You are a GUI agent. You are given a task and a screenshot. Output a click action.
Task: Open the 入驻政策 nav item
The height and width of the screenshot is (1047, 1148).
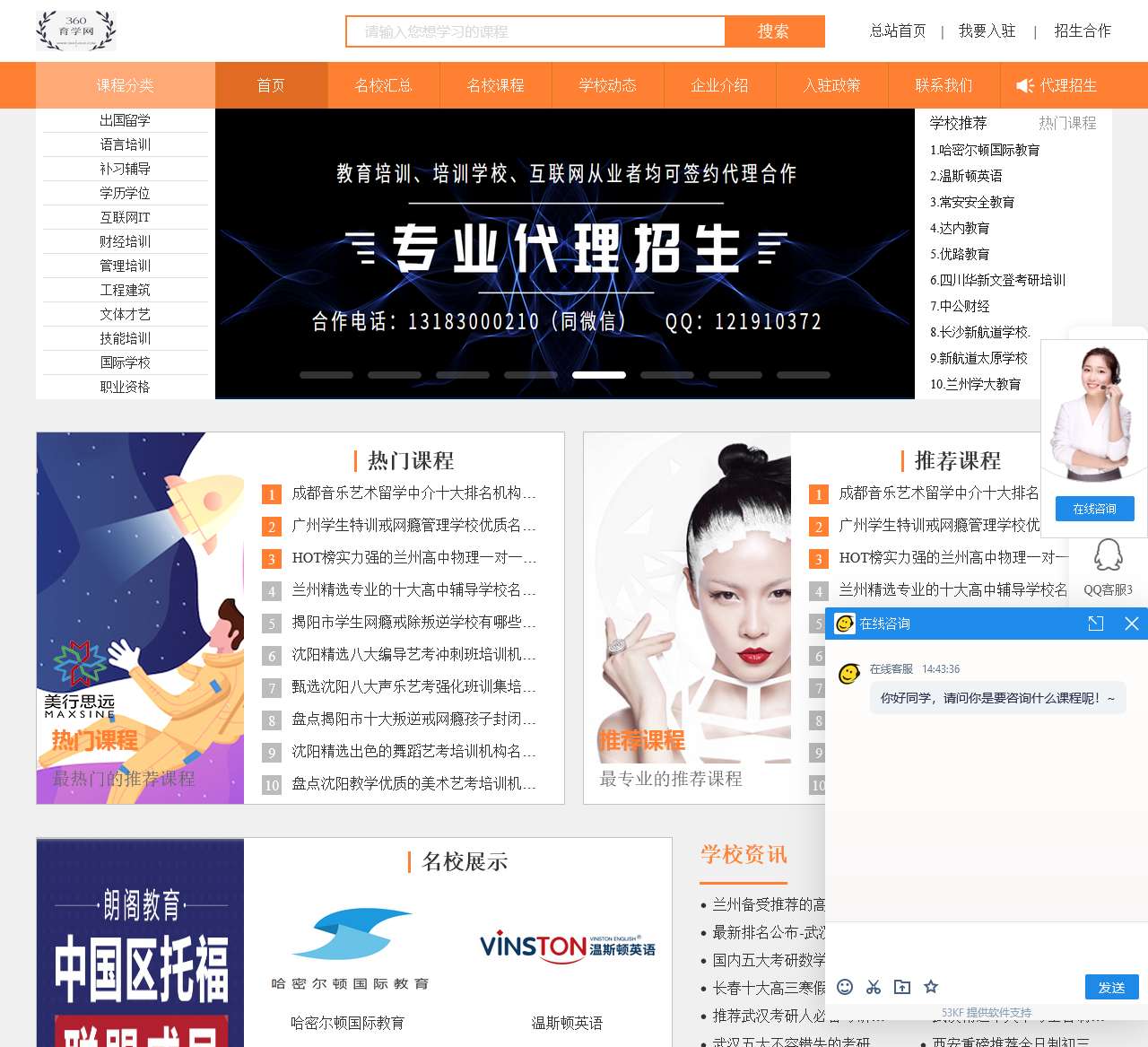click(832, 85)
